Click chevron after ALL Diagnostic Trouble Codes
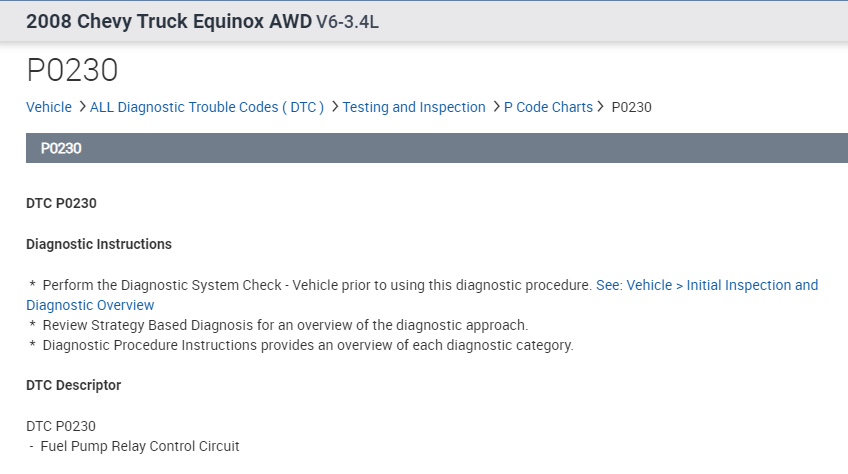The height and width of the screenshot is (474, 848). pyautogui.click(x=334, y=107)
